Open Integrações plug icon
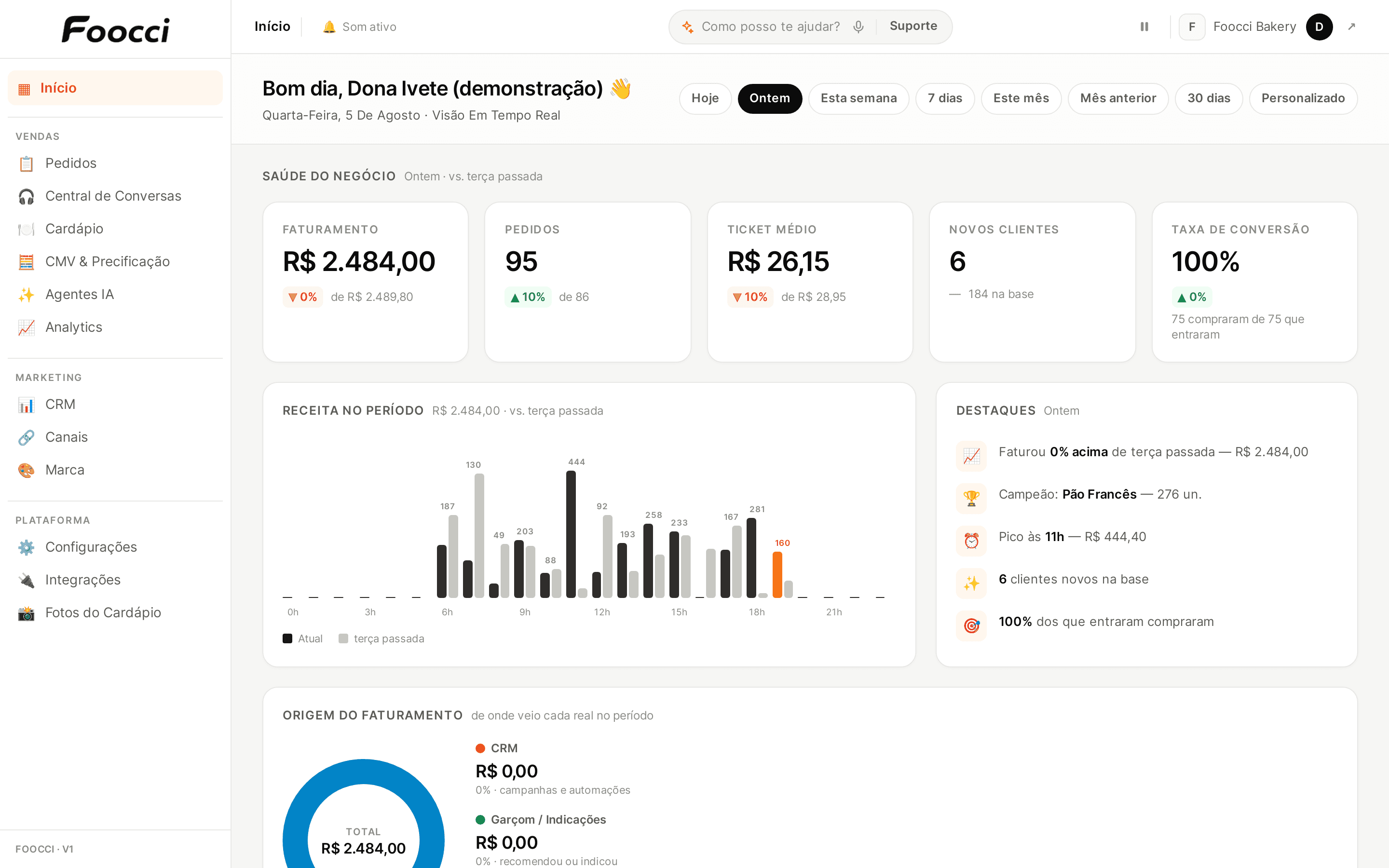 [26, 580]
